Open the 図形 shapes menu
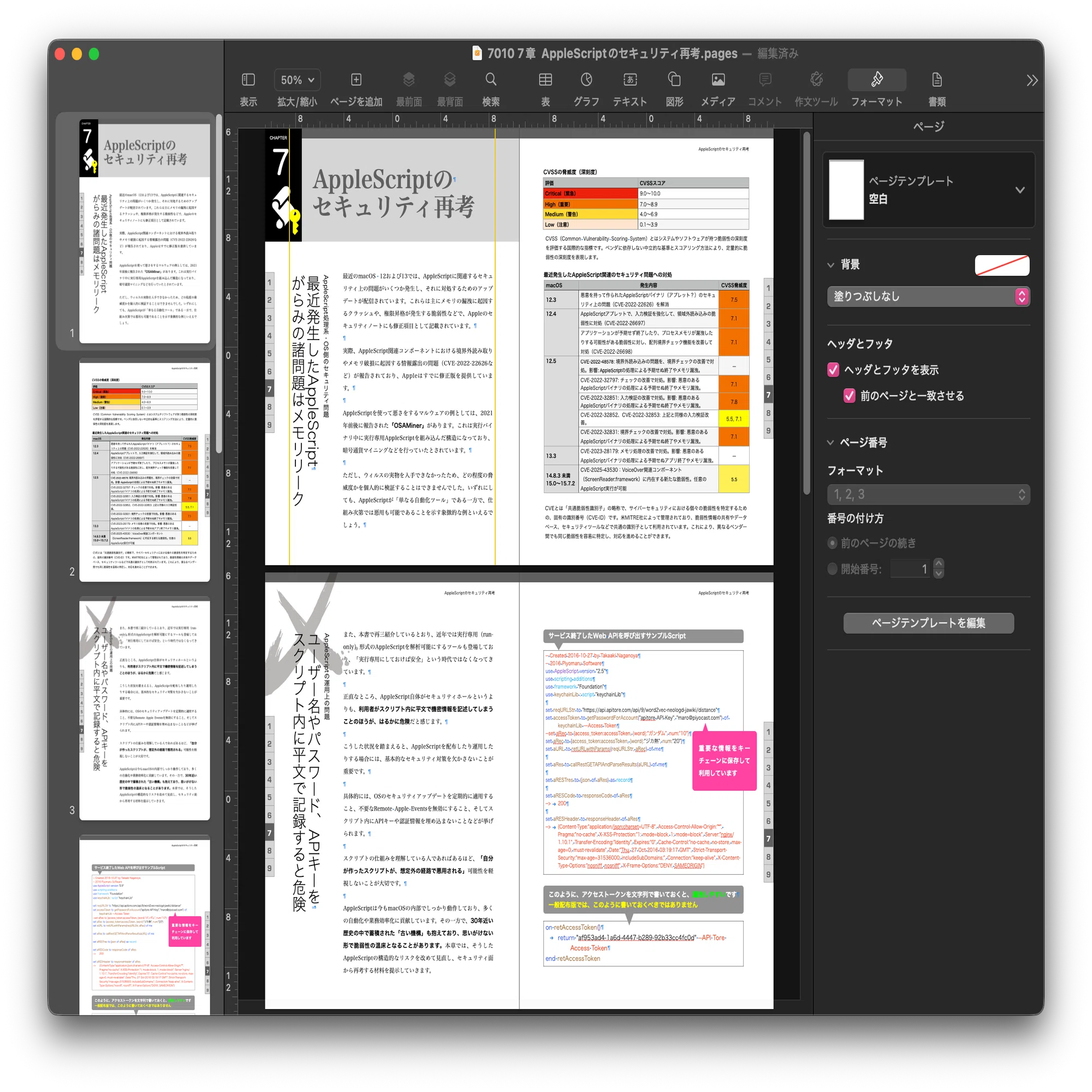Screen dimensions: 1092x1092 coord(674,80)
